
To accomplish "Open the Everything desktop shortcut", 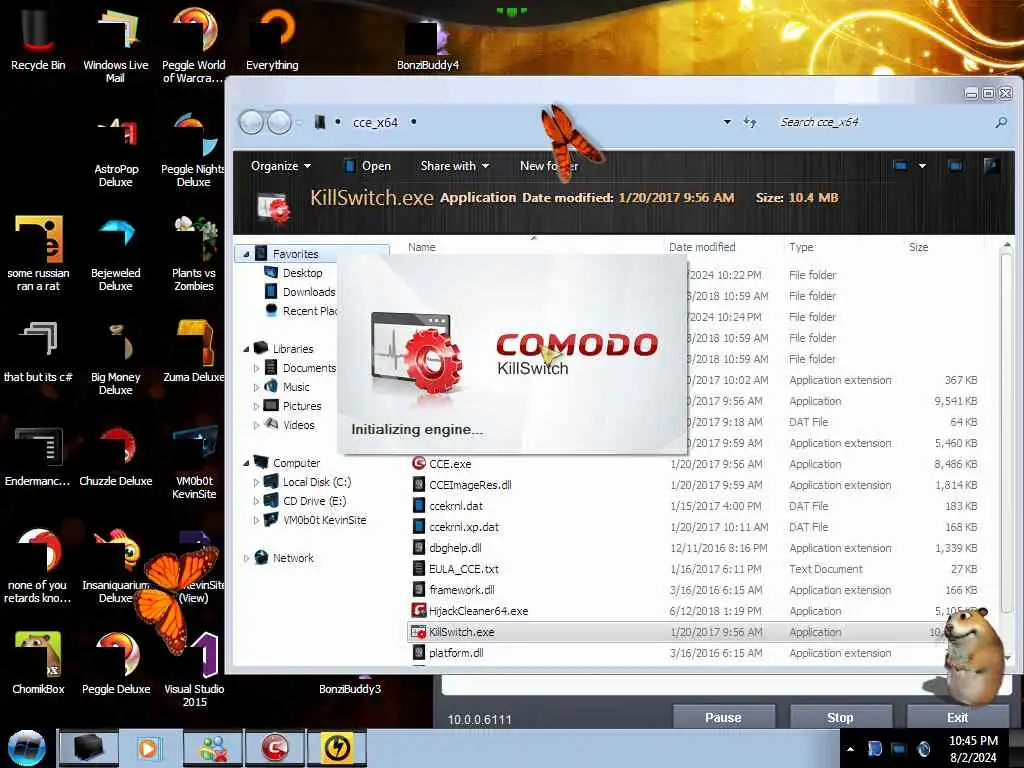I will pos(272,39).
